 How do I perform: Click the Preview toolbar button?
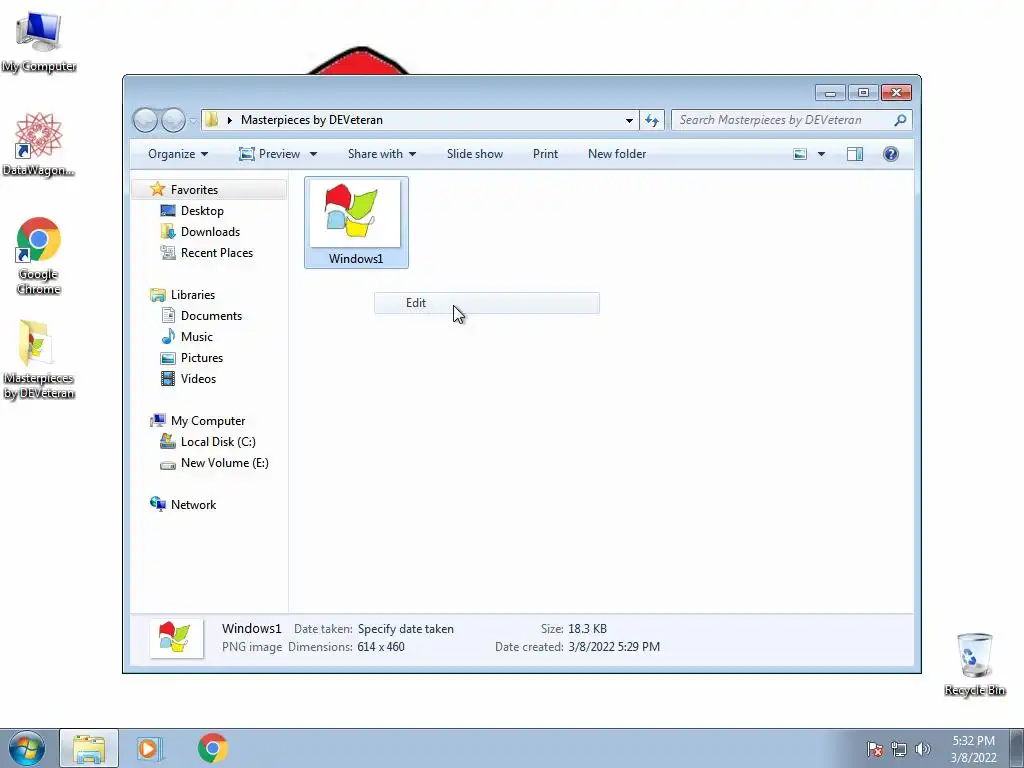[270, 154]
